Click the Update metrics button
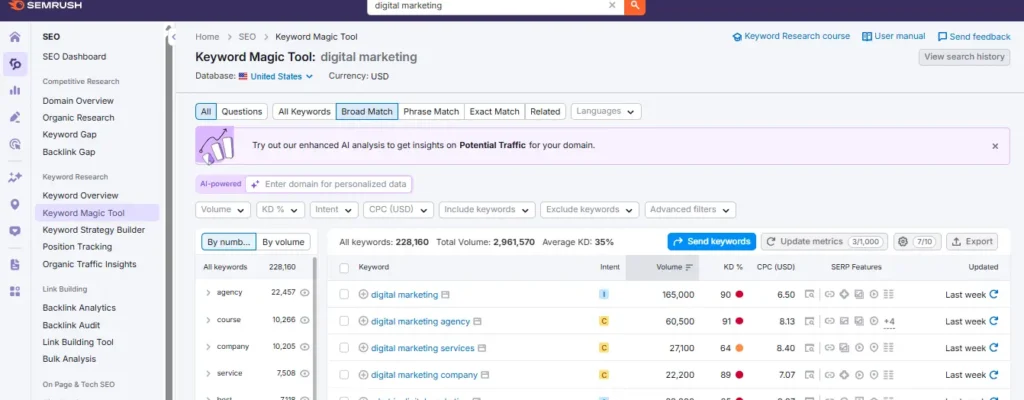Screen dimensions: 1024x400 pos(825,241)
